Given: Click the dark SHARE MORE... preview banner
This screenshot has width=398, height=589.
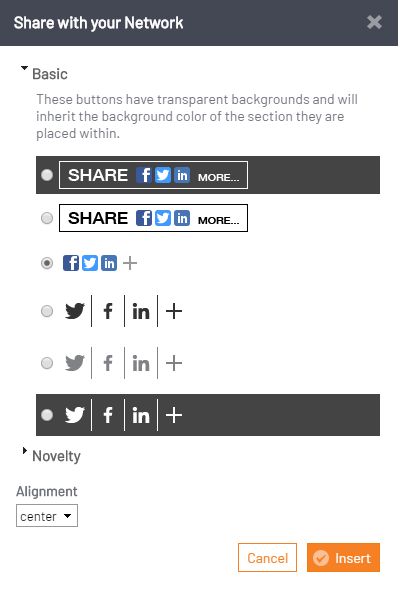Looking at the screenshot, I should pyautogui.click(x=154, y=175).
